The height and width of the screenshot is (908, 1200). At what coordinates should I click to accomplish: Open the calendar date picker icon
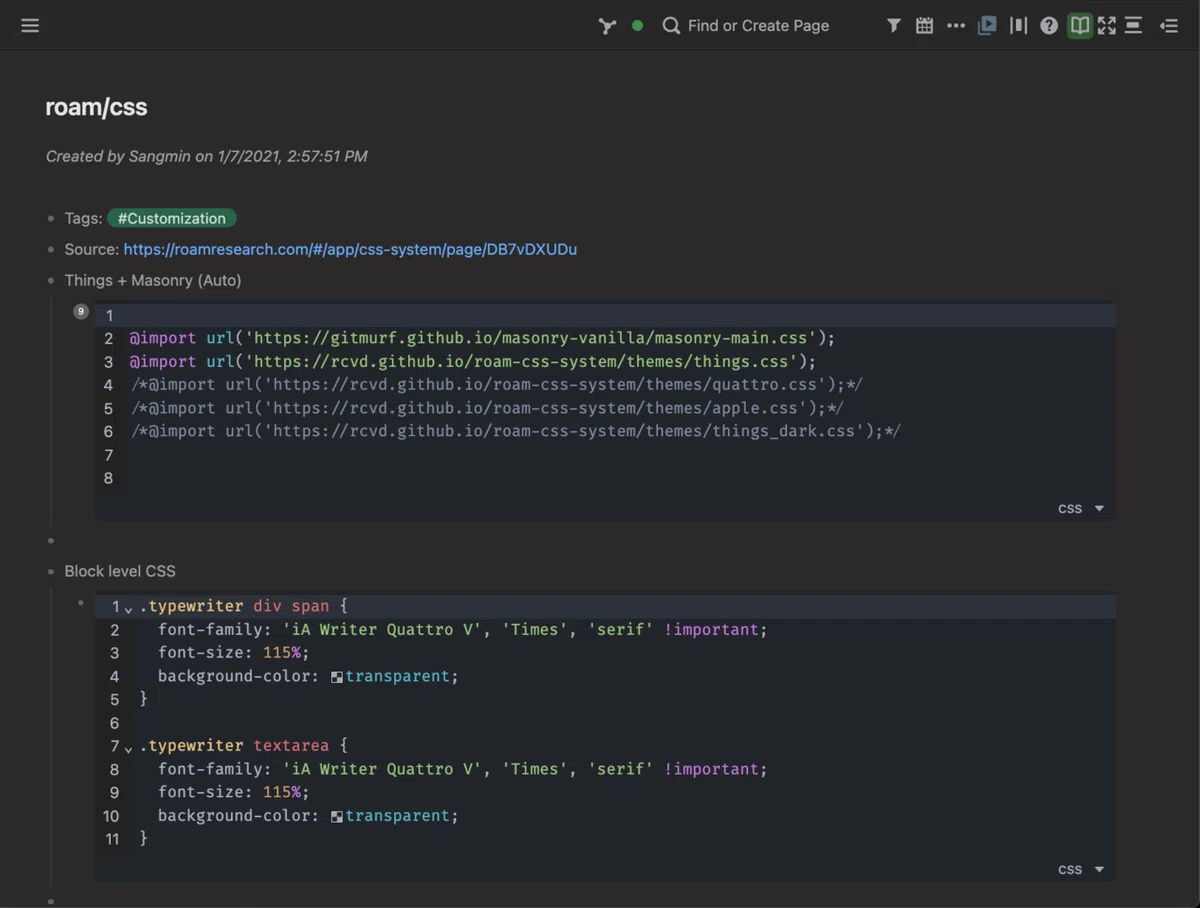(925, 26)
